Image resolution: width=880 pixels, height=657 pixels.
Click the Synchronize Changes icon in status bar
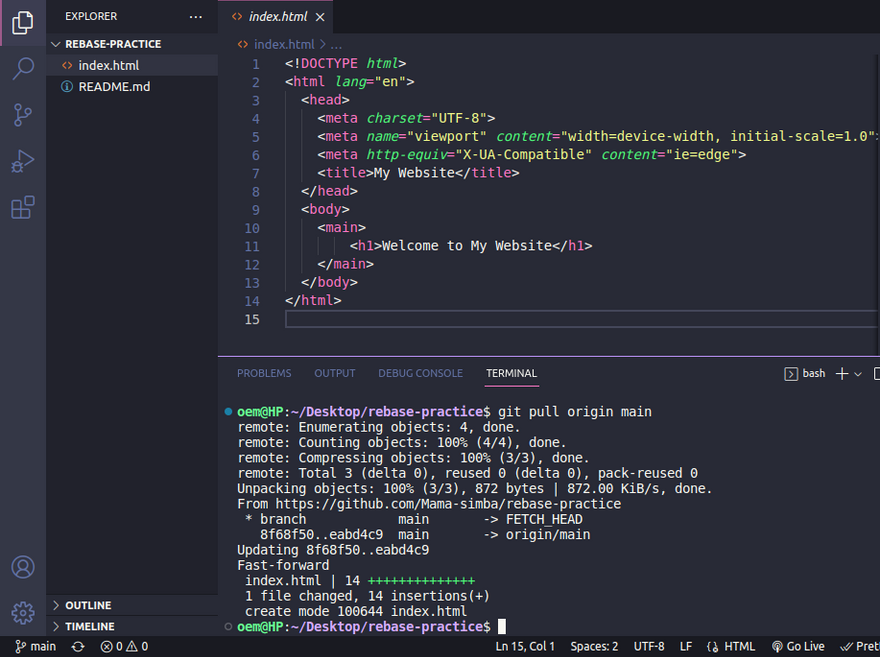78,646
